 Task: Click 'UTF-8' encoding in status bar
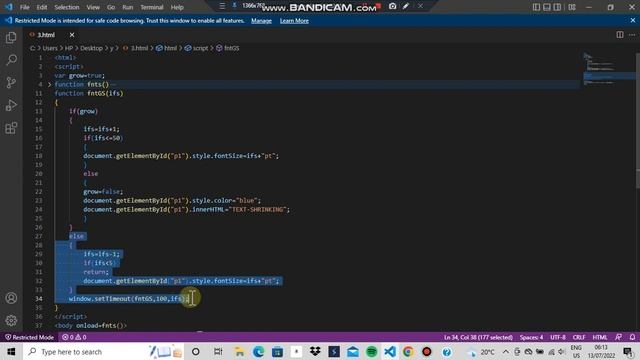pyautogui.click(x=558, y=337)
